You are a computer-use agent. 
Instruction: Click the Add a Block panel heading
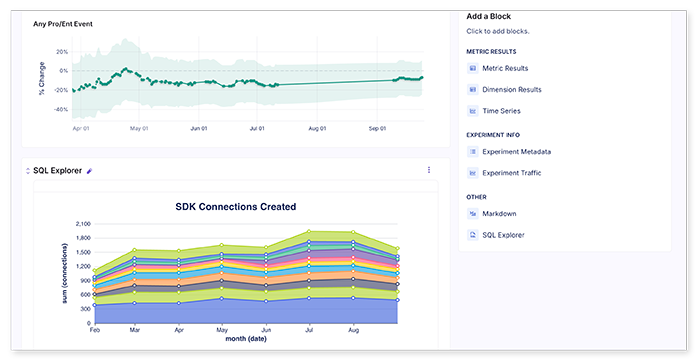click(x=489, y=17)
